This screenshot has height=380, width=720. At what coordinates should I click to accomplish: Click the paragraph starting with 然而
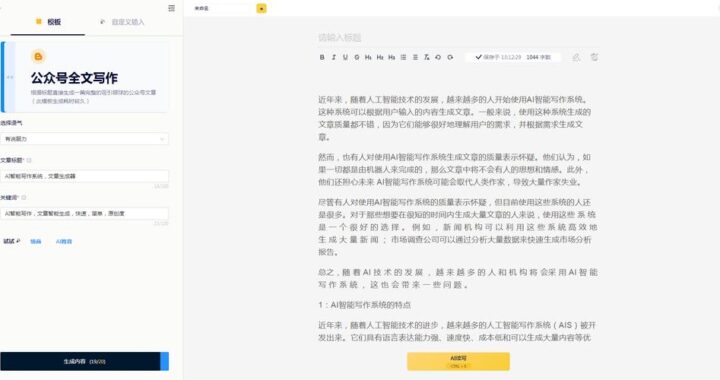(455, 170)
